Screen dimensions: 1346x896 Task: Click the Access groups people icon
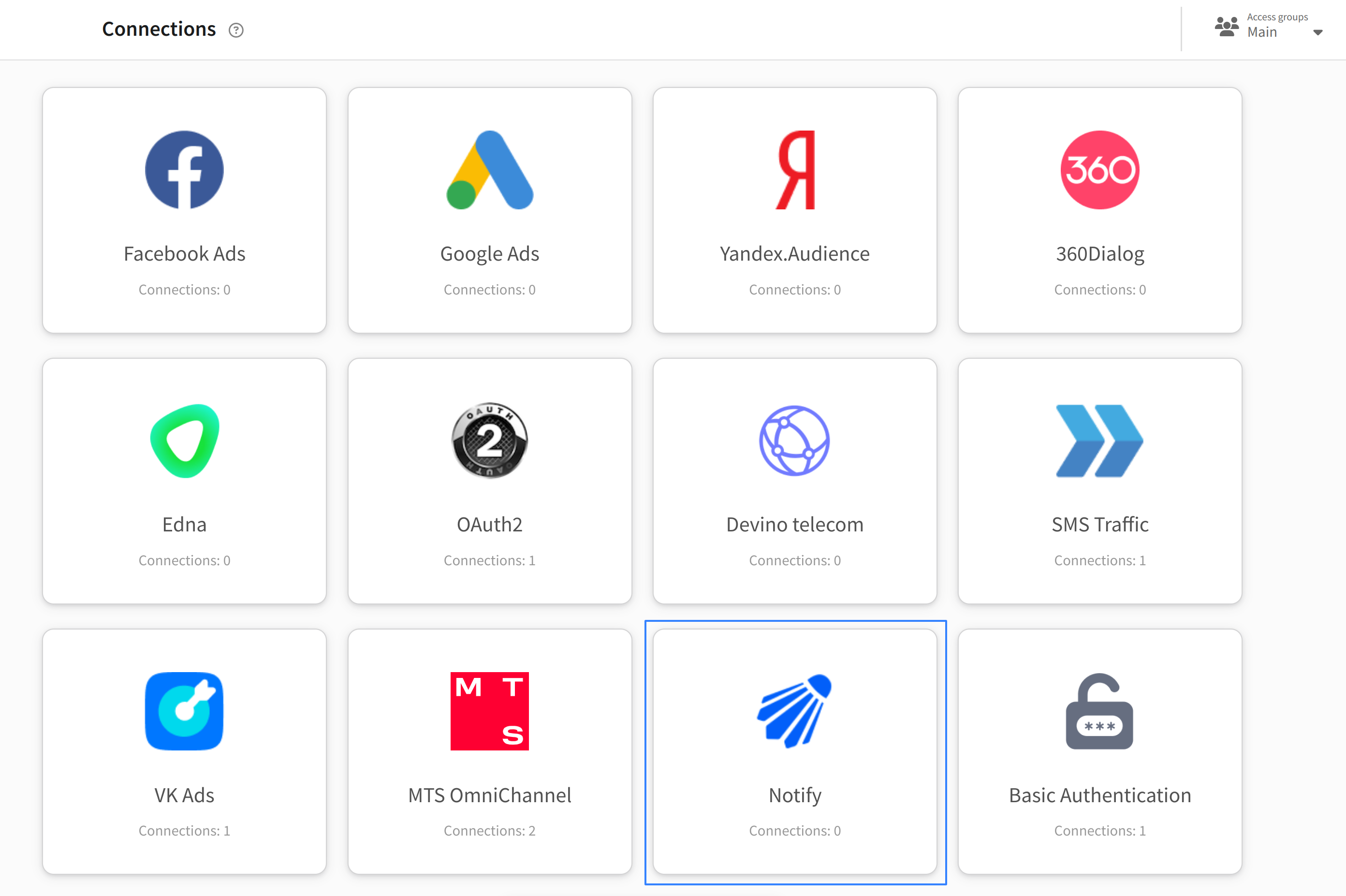[1227, 26]
